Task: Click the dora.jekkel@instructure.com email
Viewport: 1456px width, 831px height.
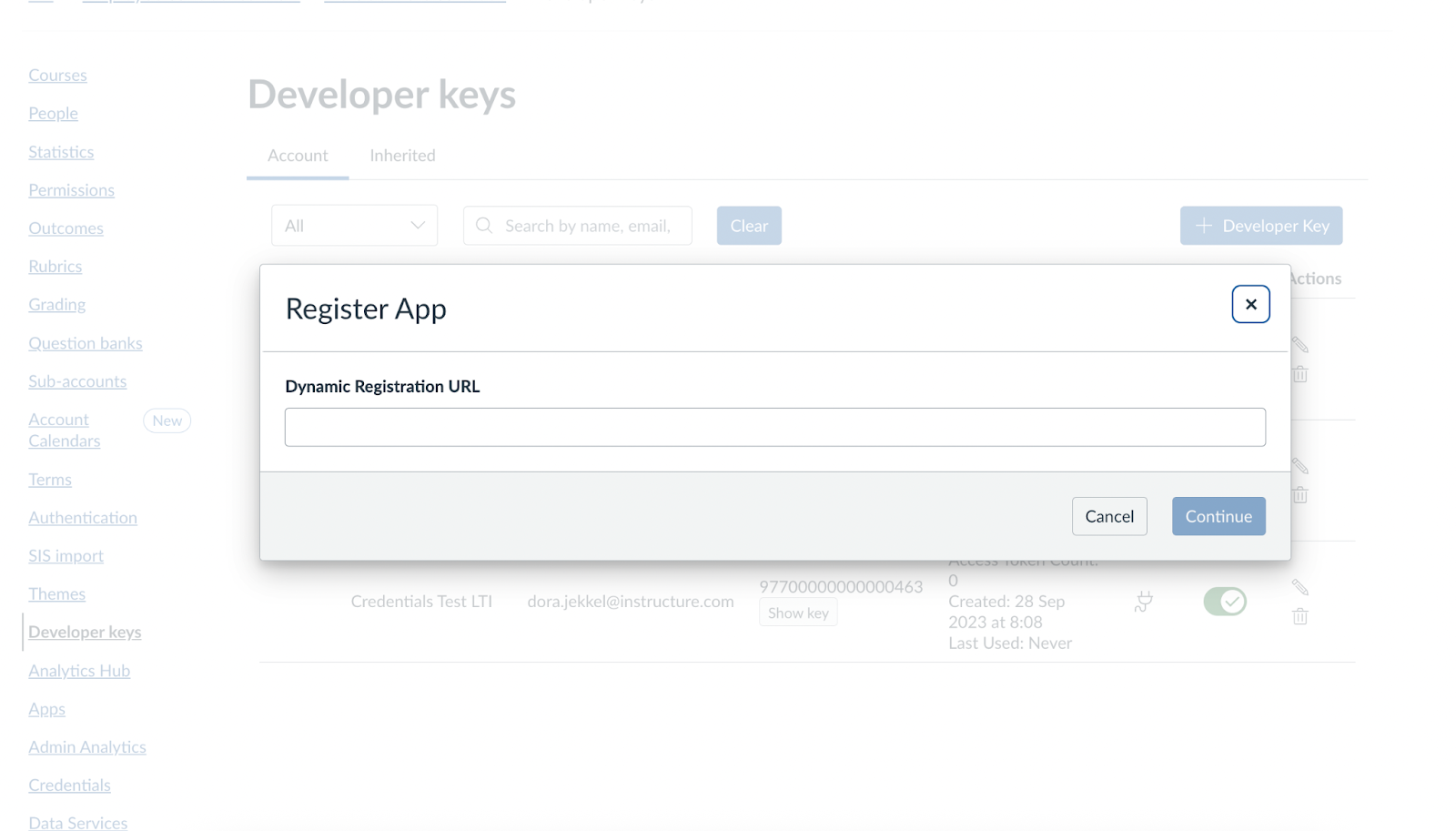Action: point(631,602)
